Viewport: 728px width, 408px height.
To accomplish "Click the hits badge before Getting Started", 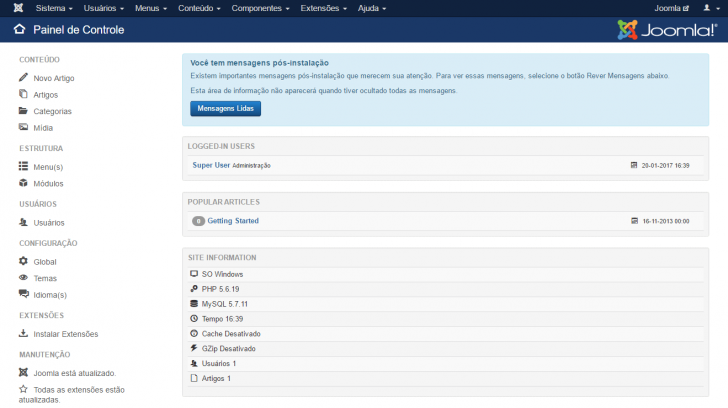I will pyautogui.click(x=198, y=221).
